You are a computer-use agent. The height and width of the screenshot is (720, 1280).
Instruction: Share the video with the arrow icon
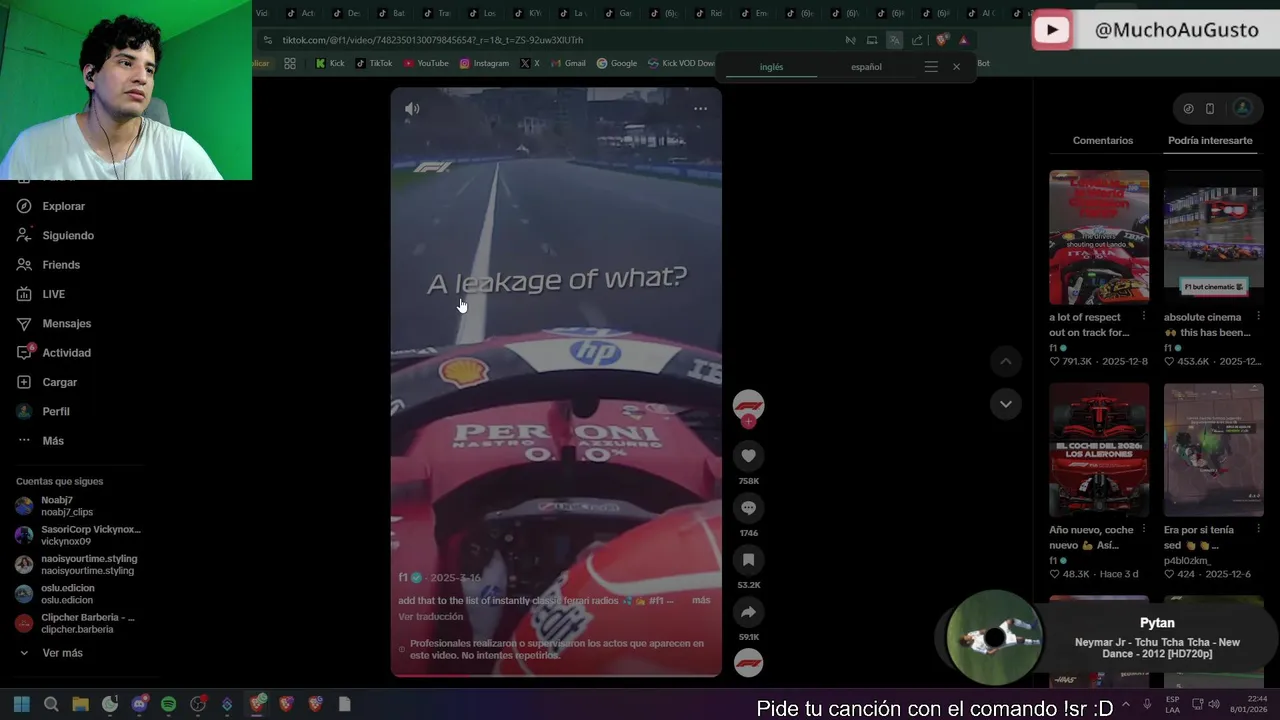(x=748, y=612)
